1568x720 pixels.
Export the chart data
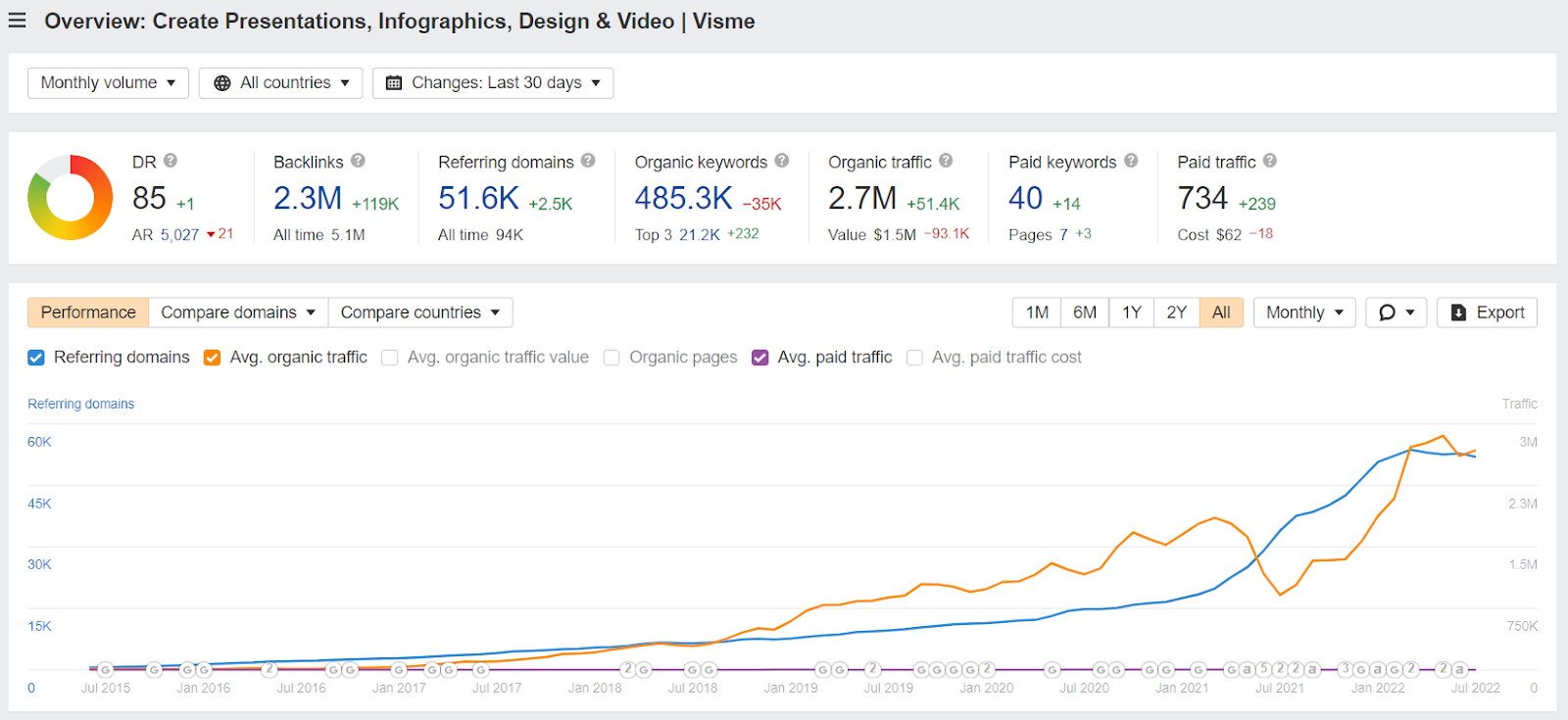click(1487, 312)
